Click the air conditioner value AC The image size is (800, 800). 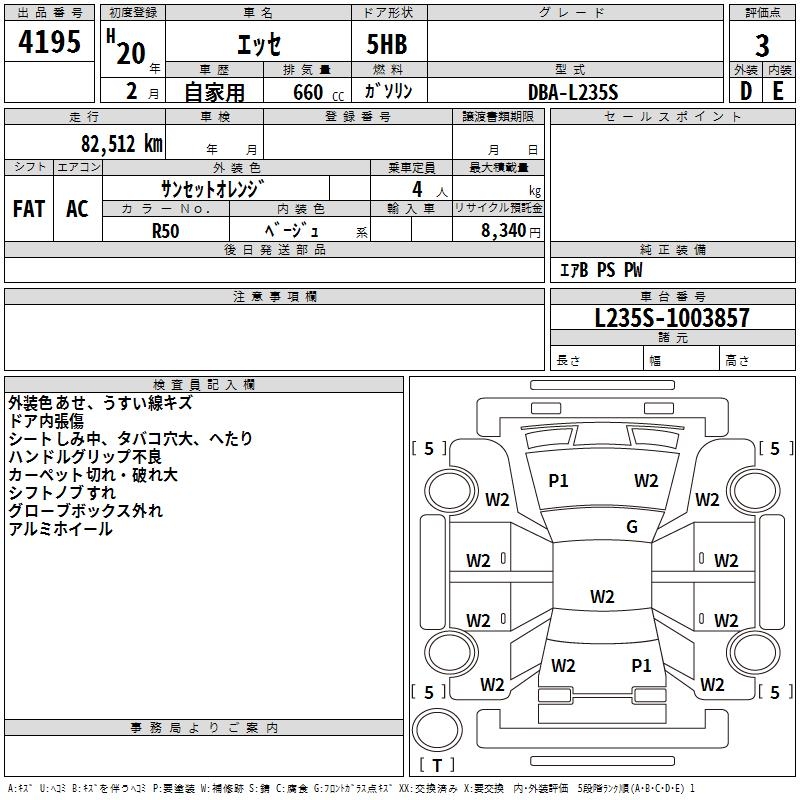pyautogui.click(x=77, y=209)
